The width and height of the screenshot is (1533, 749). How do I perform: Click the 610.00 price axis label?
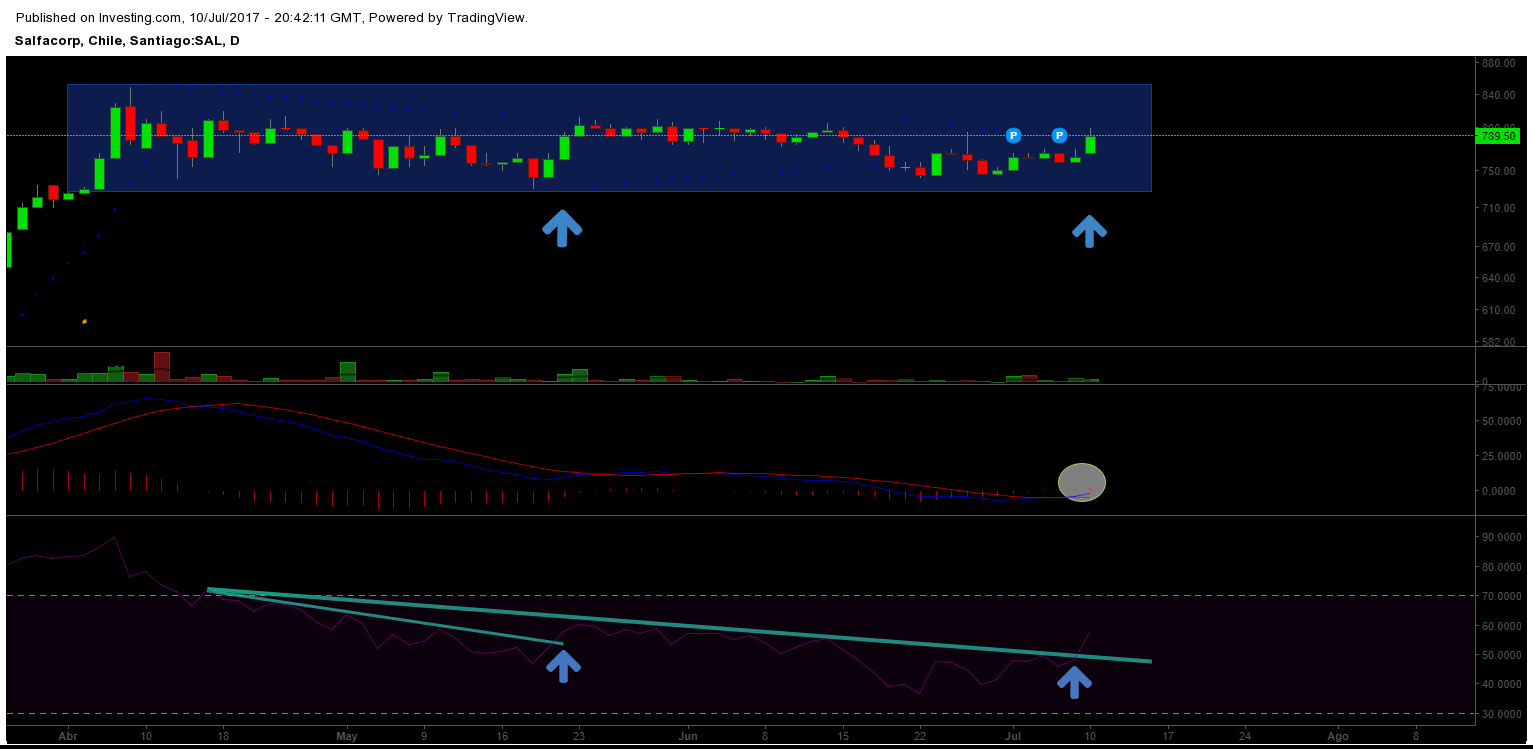pos(1498,311)
